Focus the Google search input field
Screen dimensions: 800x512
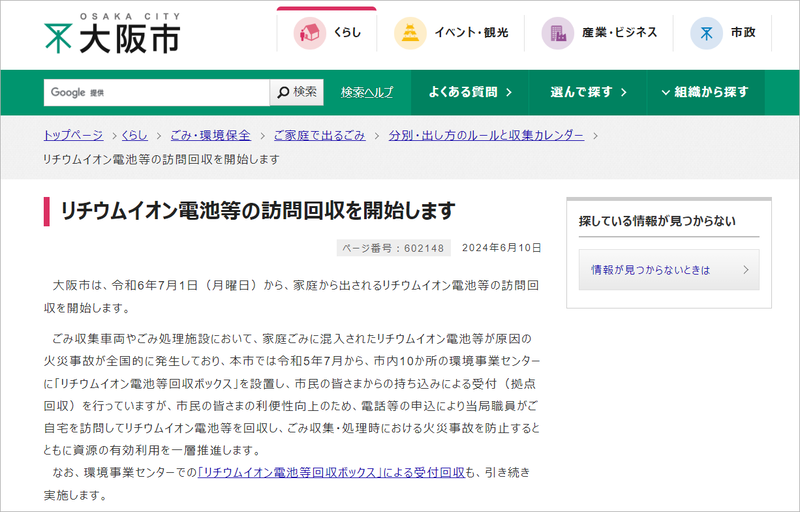157,92
